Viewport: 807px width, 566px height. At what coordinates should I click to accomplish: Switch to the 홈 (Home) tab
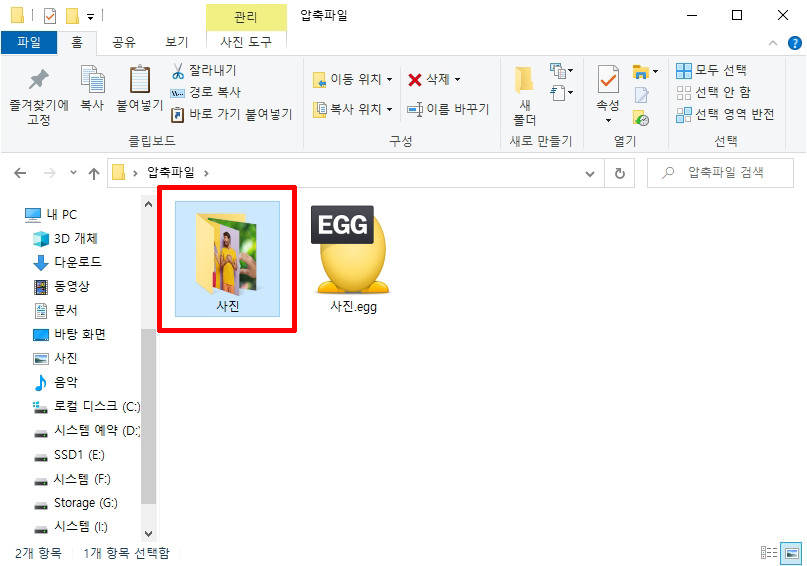(x=77, y=42)
